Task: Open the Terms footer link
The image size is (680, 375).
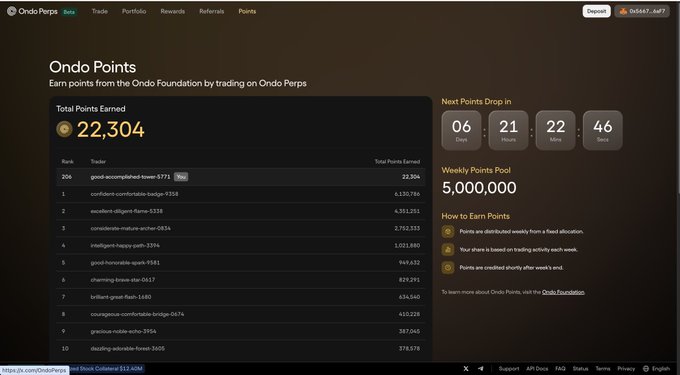Action: pos(603,368)
